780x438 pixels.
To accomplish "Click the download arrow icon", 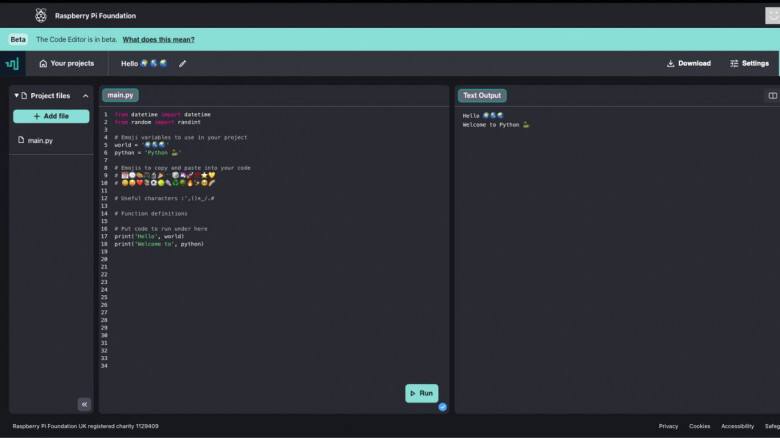I will pos(671,64).
